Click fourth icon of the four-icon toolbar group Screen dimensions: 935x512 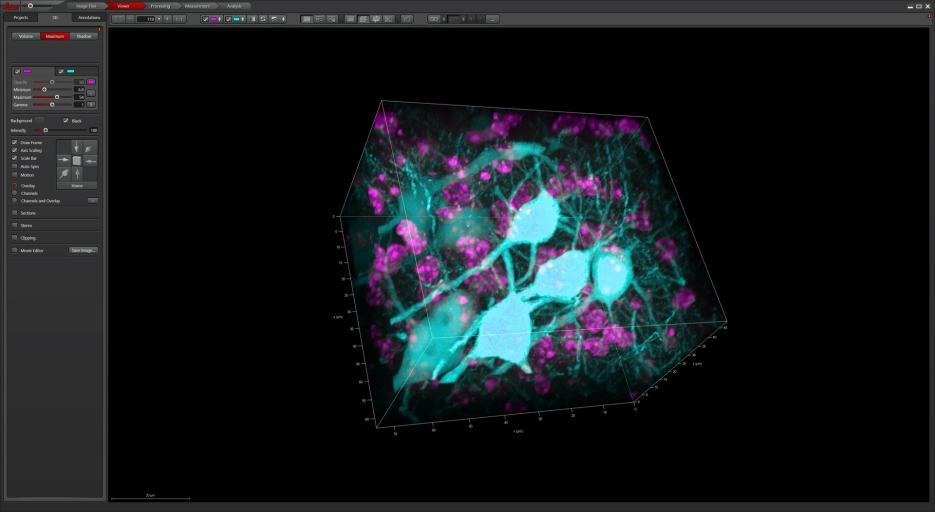pos(388,19)
